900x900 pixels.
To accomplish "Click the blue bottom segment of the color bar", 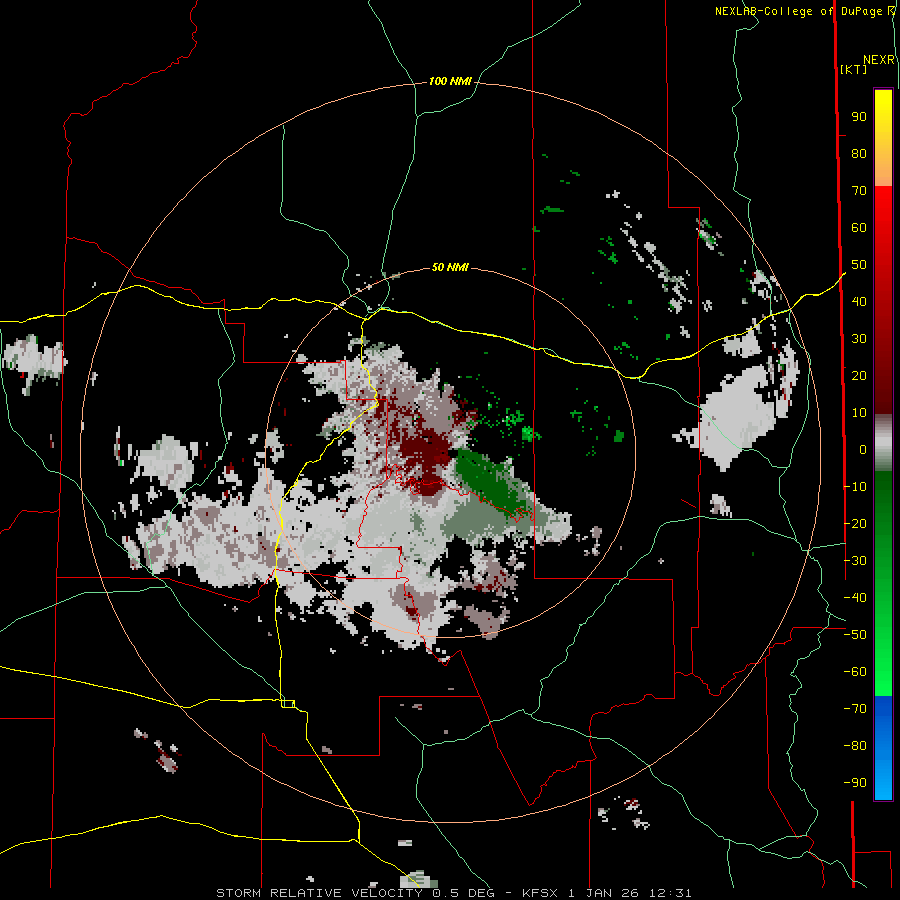I will point(883,748).
